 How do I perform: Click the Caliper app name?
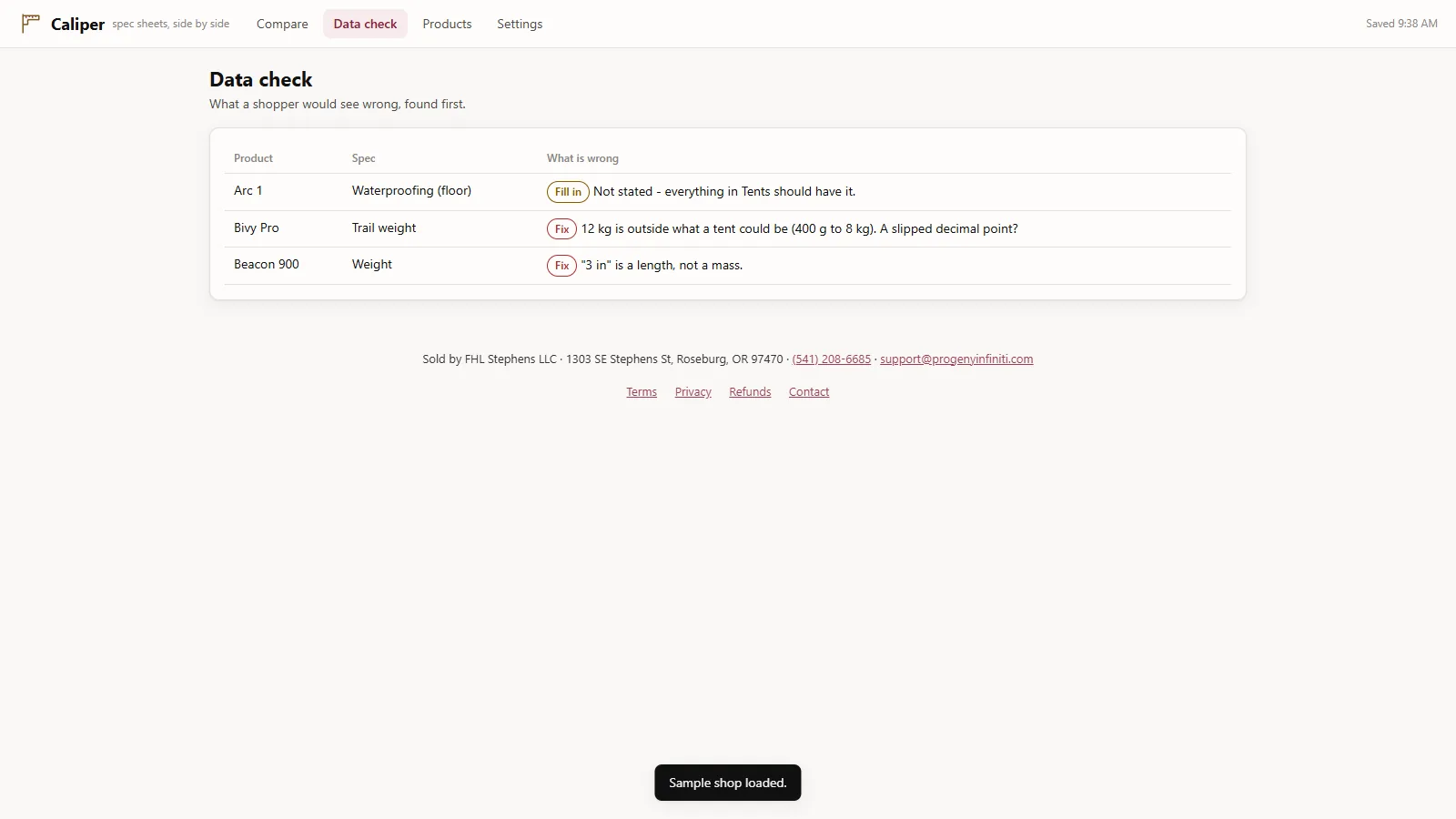77,25
